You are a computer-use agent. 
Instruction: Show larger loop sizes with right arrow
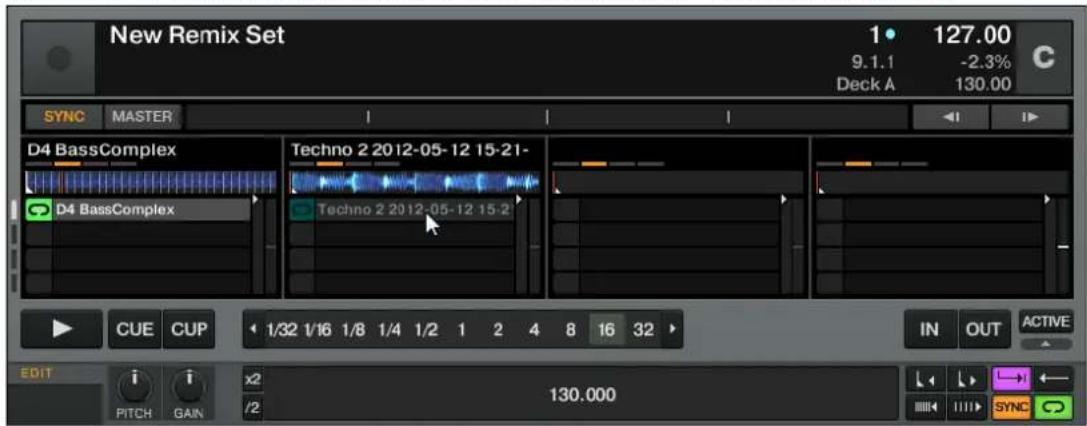pyautogui.click(x=672, y=330)
